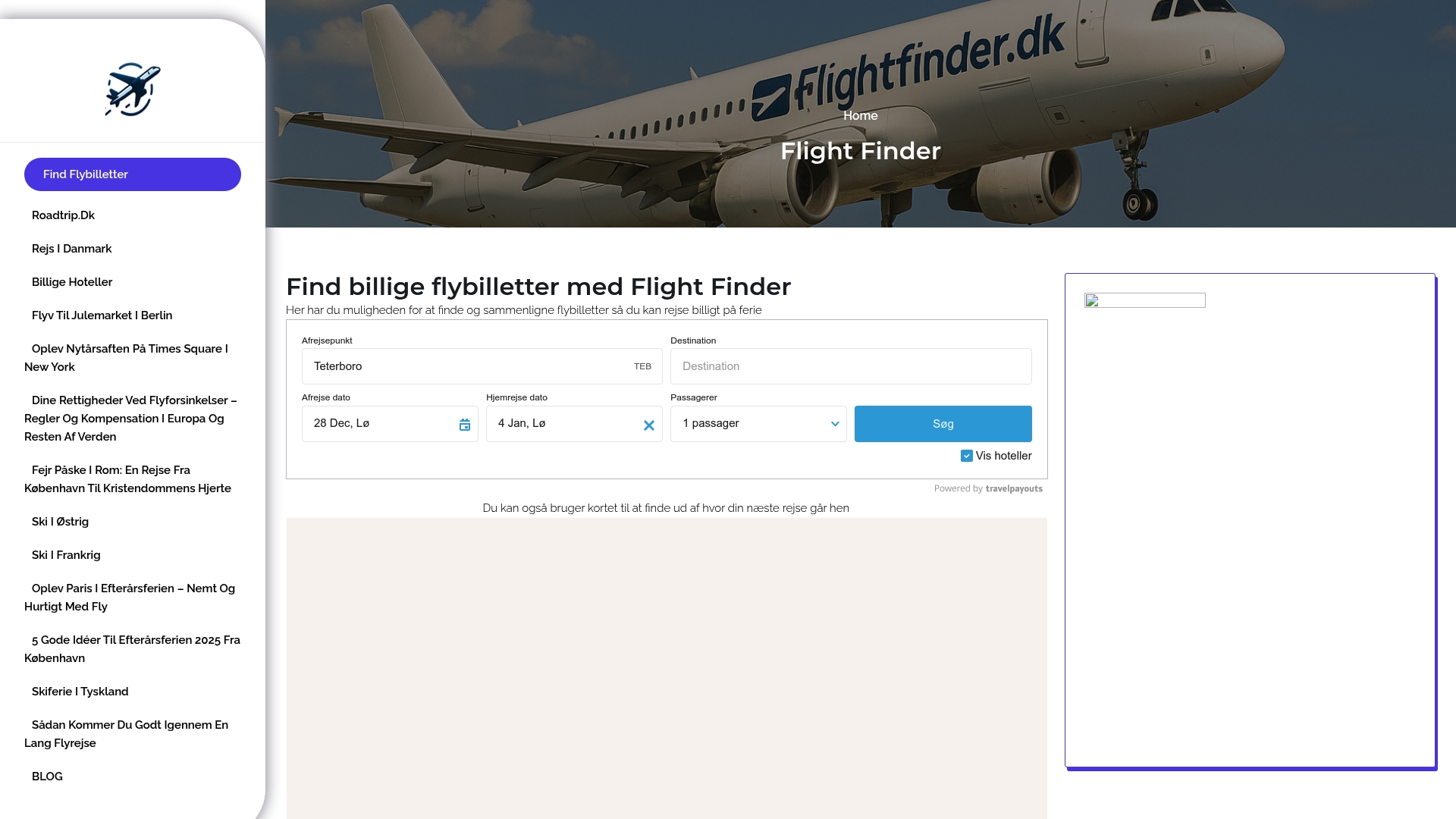
Task: Click the Destination input field
Action: [851, 366]
